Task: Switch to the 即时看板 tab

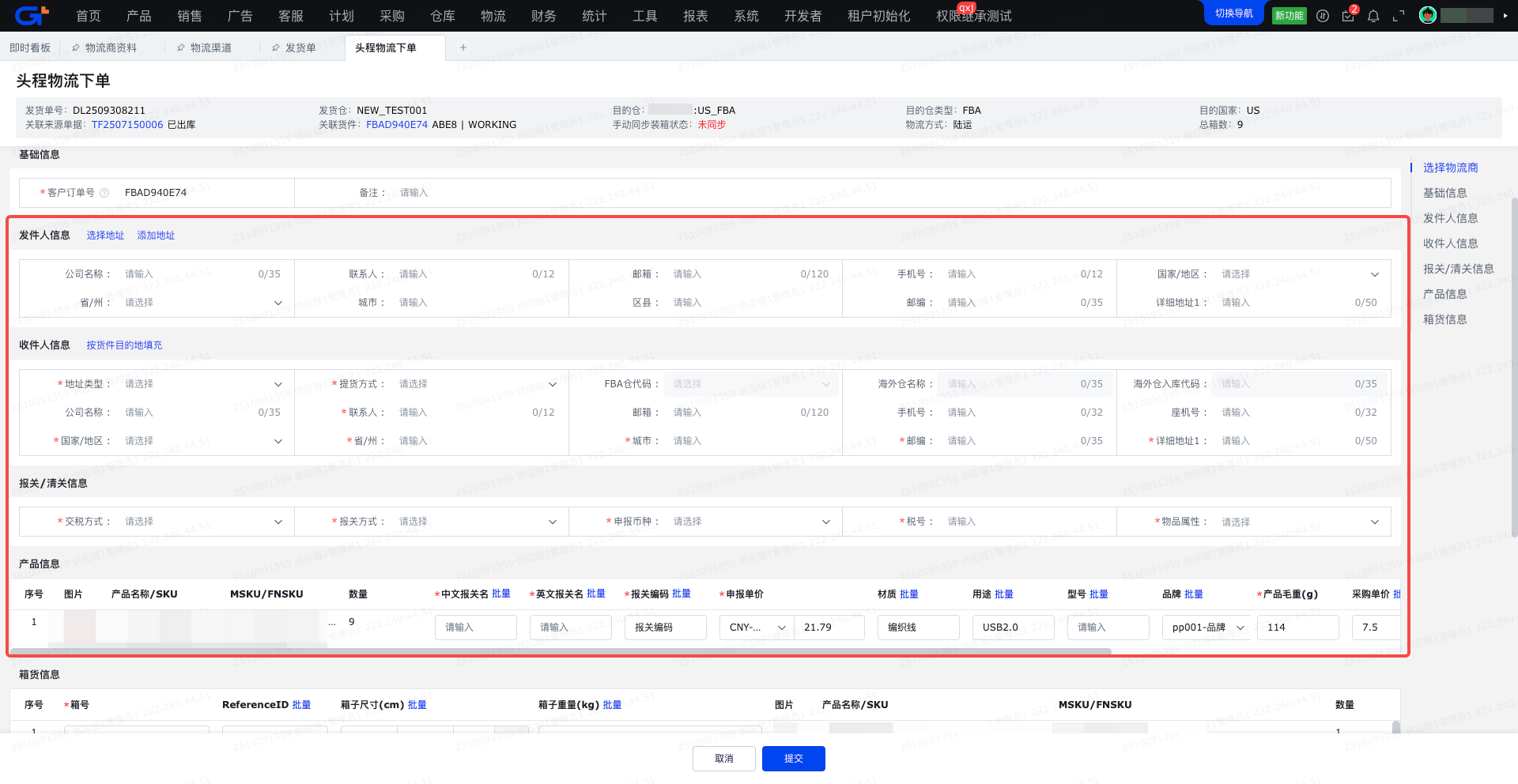Action: pyautogui.click(x=30, y=48)
